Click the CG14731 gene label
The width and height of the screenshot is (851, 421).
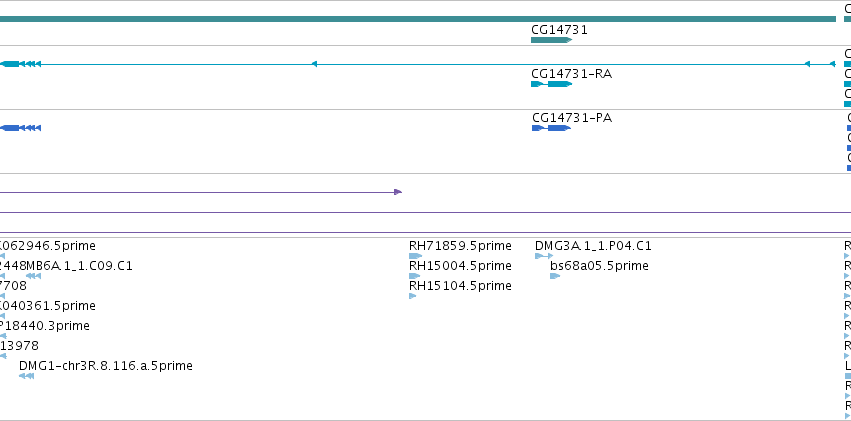559,30
